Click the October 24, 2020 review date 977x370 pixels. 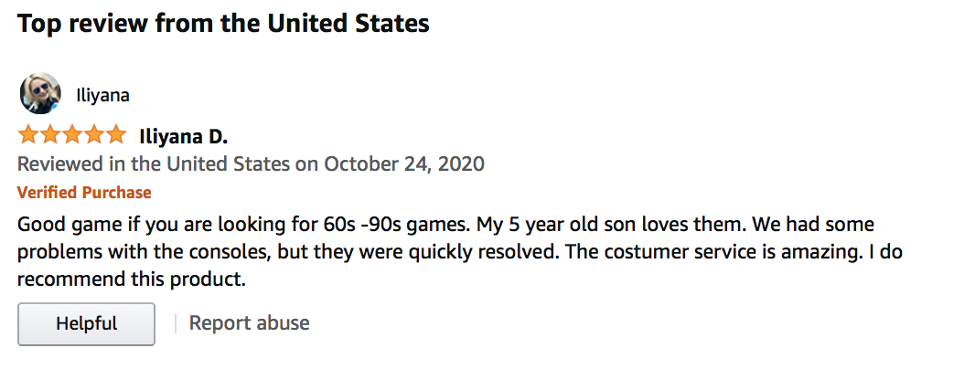tap(404, 164)
